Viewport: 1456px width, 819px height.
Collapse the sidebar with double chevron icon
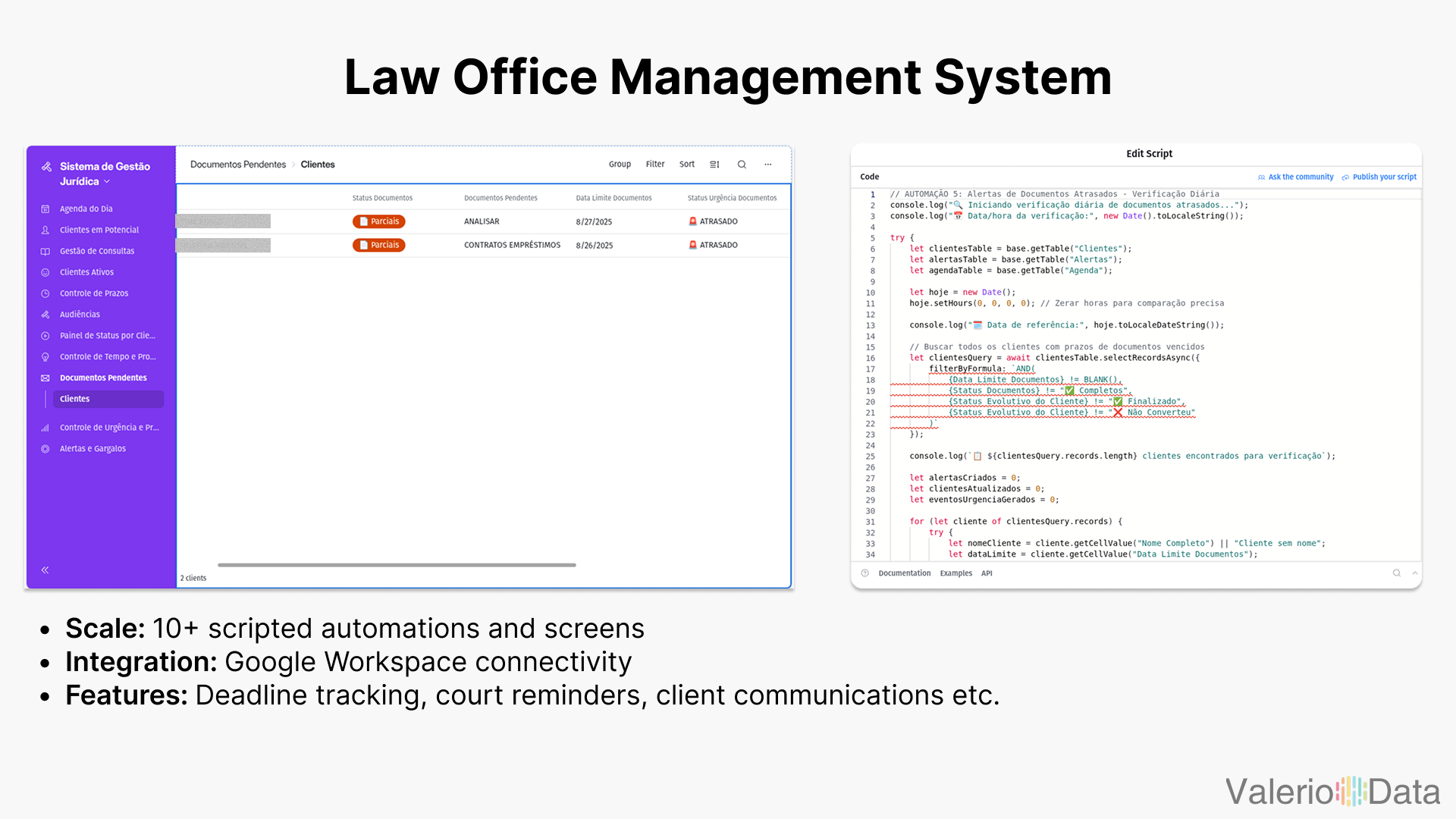point(45,570)
